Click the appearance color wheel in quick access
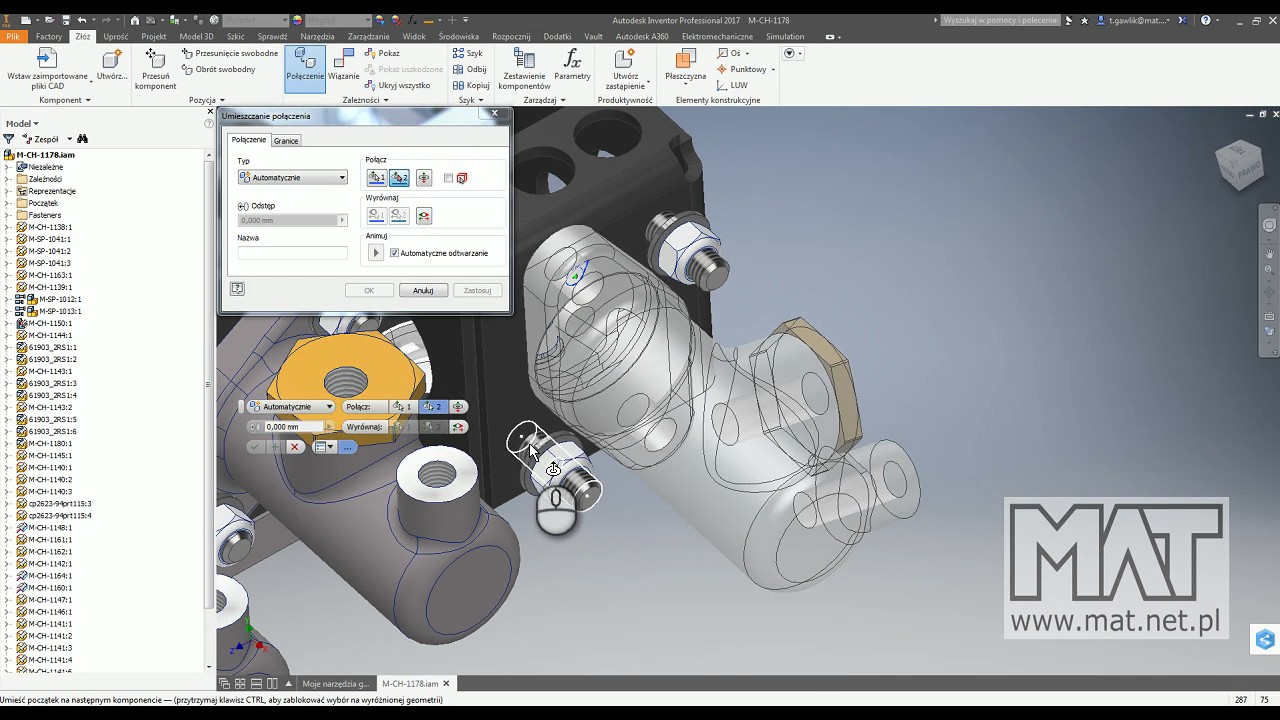Screen dimensions: 1280x720 tap(298, 20)
